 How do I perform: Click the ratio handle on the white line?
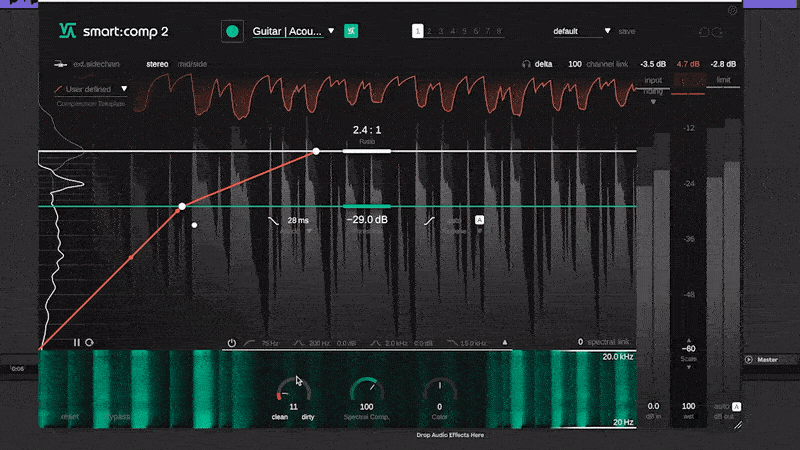316,151
